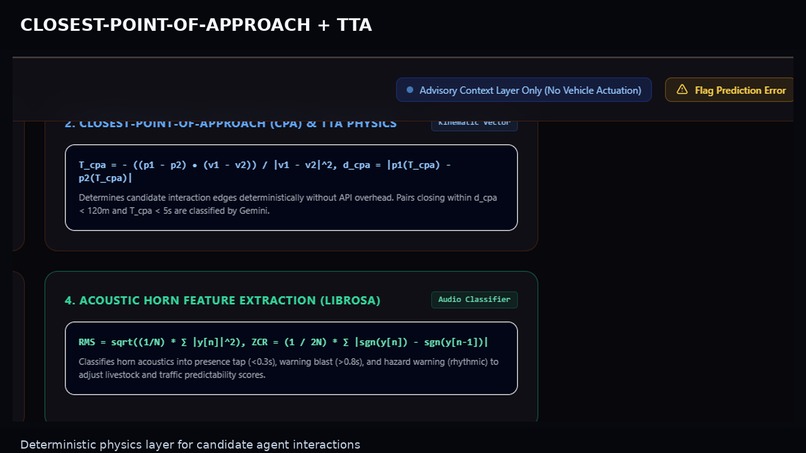This screenshot has width=806, height=453.
Task: Click the Acoustic Horn Feature Extraction heading
Action: point(222,300)
